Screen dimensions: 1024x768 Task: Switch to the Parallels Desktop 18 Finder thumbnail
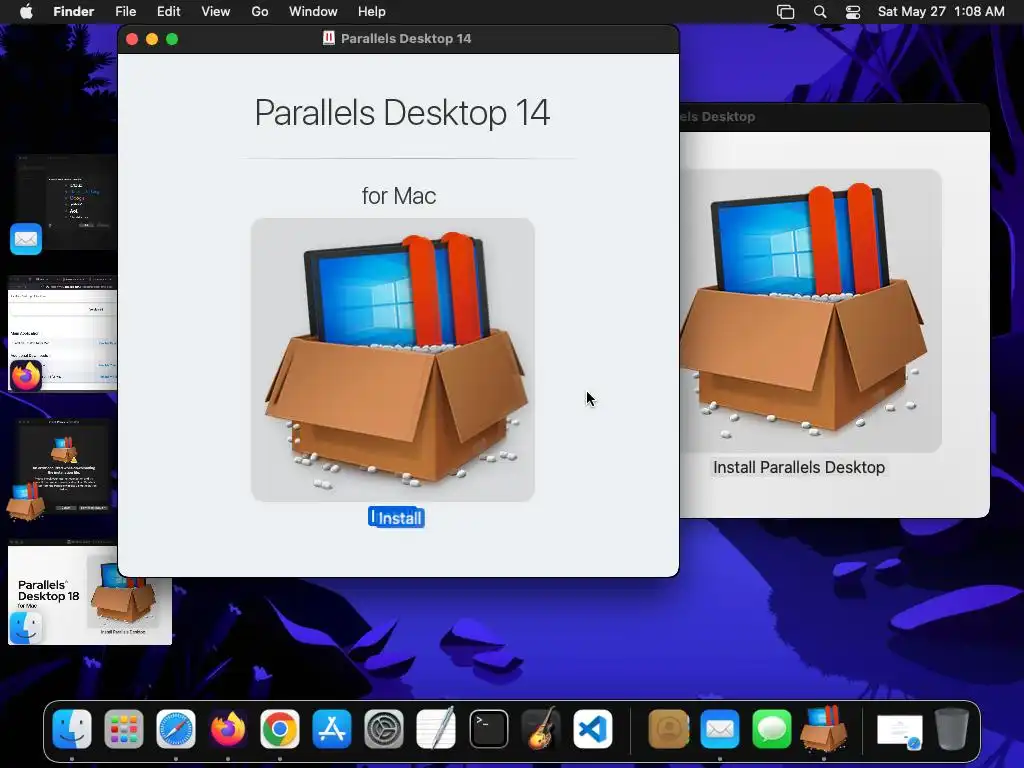tap(89, 593)
